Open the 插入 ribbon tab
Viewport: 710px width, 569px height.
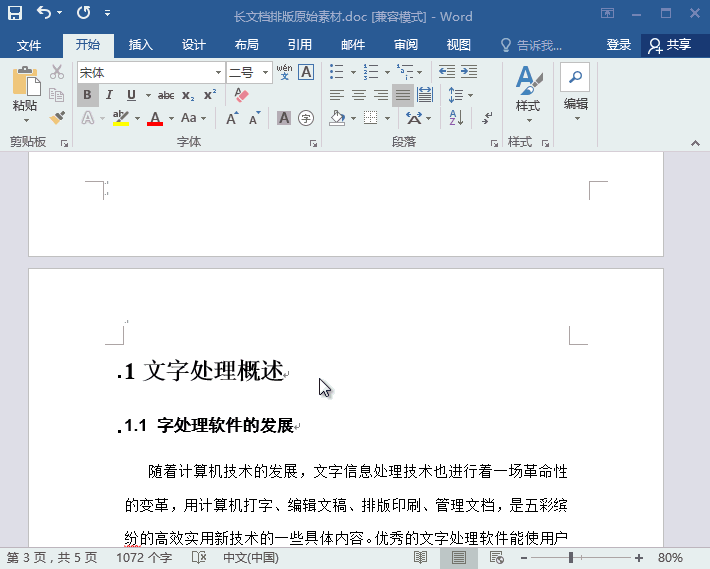point(140,45)
